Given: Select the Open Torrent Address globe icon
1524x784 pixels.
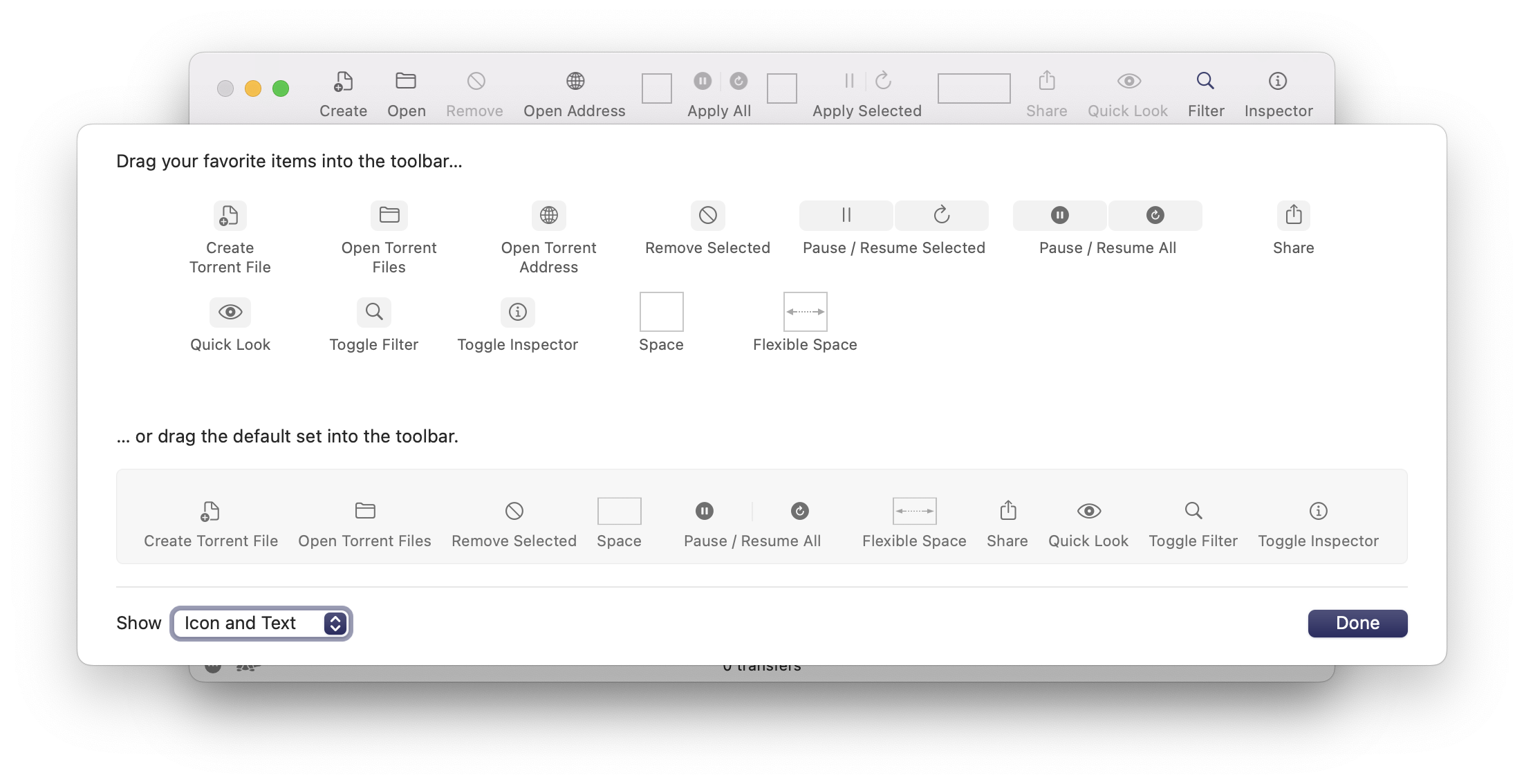Looking at the screenshot, I should tap(548, 216).
